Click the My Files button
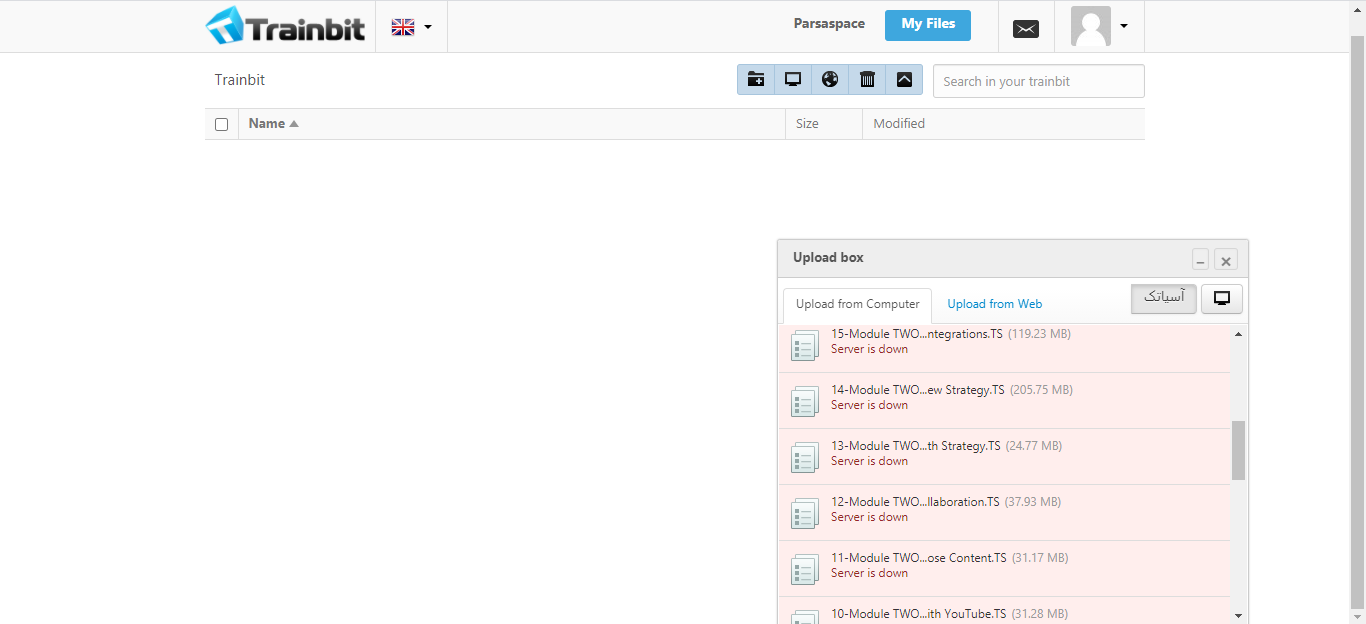This screenshot has height=624, width=1366. 928,25
